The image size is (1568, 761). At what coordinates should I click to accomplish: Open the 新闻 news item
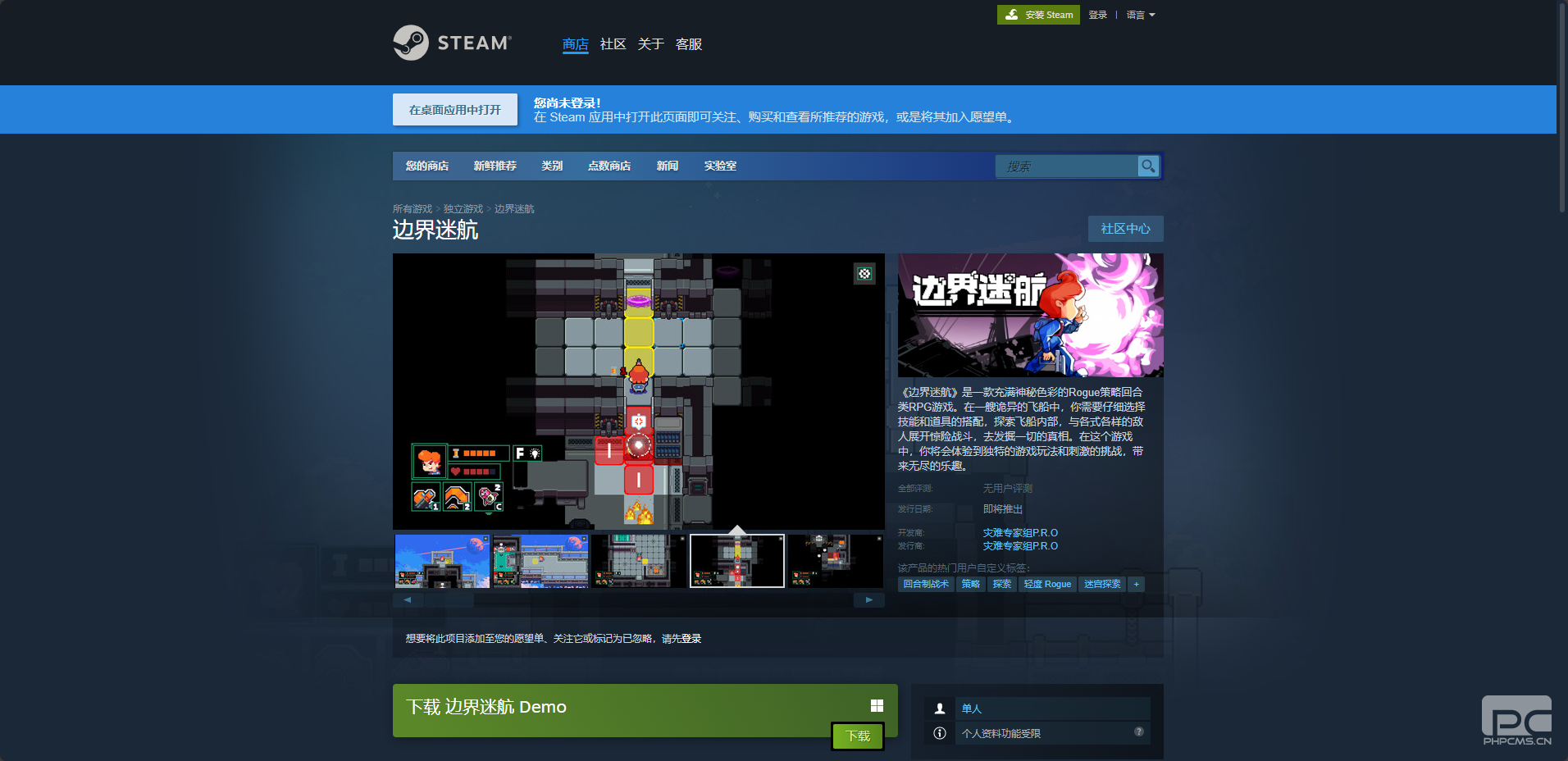pos(668,166)
